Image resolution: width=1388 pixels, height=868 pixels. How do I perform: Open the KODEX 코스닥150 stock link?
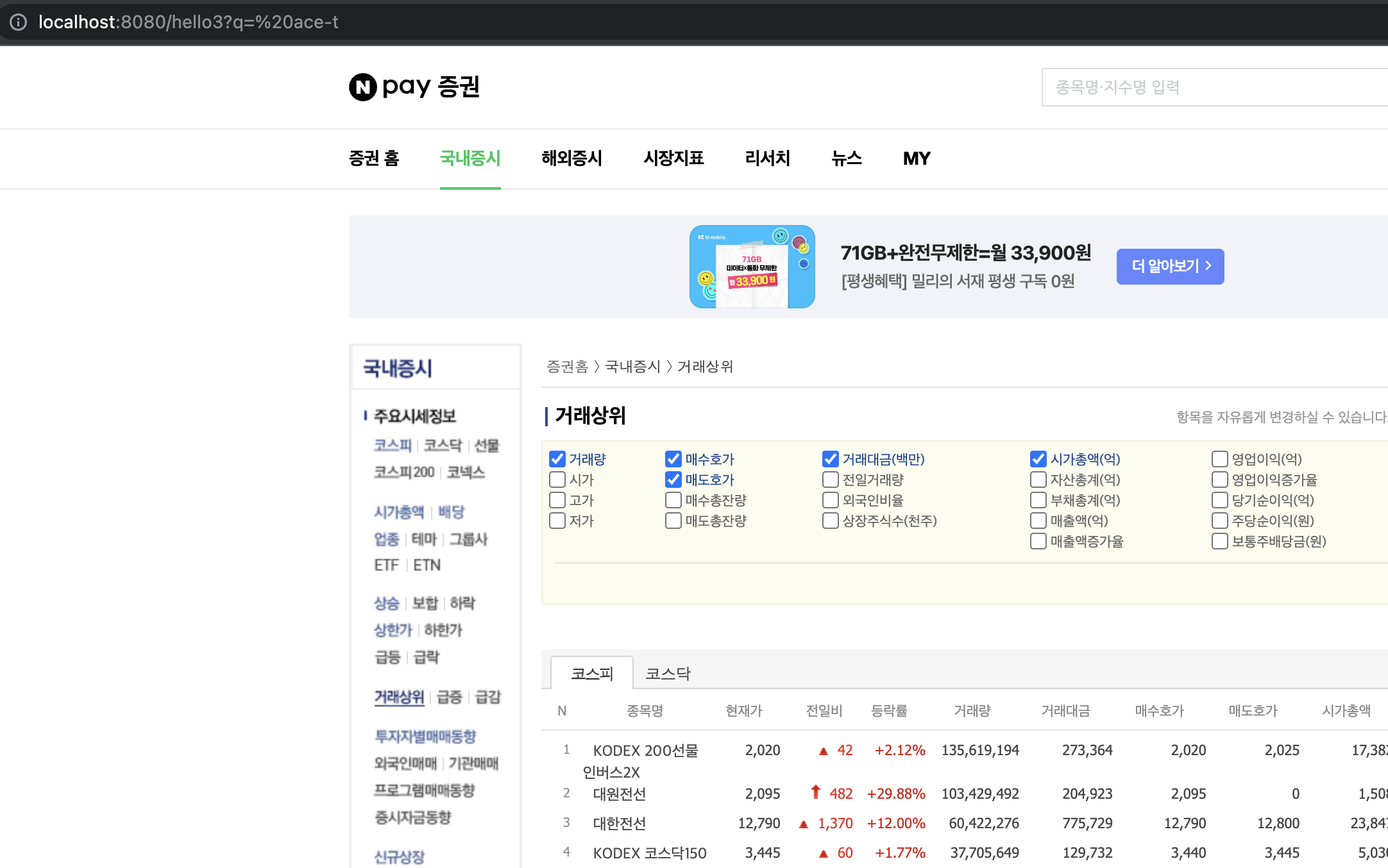pos(649,853)
